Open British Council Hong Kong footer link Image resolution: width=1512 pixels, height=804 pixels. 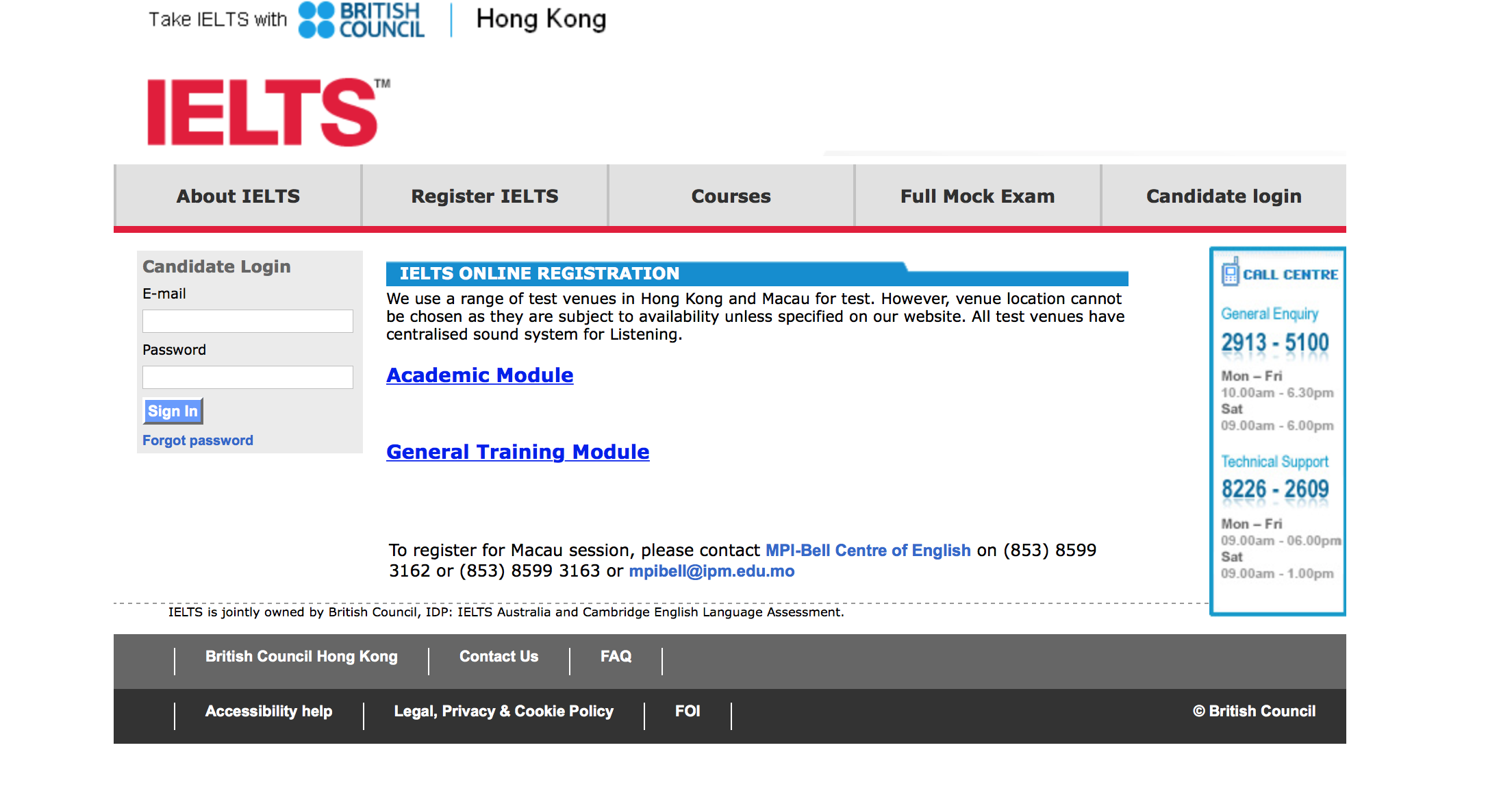pos(301,656)
